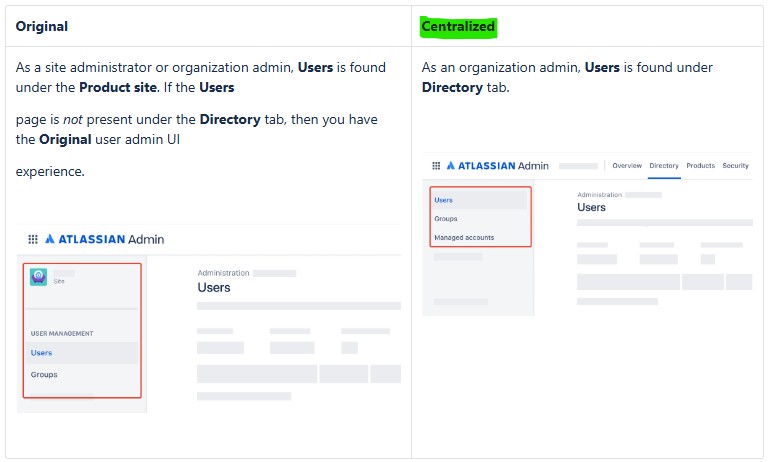
Task: Switch to the Directory tab
Action: click(x=664, y=165)
